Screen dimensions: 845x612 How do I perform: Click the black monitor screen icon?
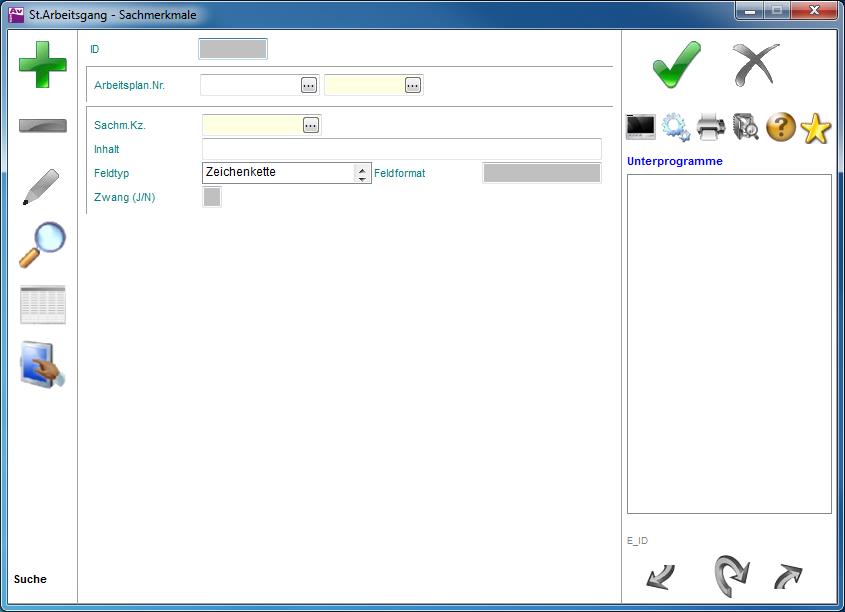(641, 127)
